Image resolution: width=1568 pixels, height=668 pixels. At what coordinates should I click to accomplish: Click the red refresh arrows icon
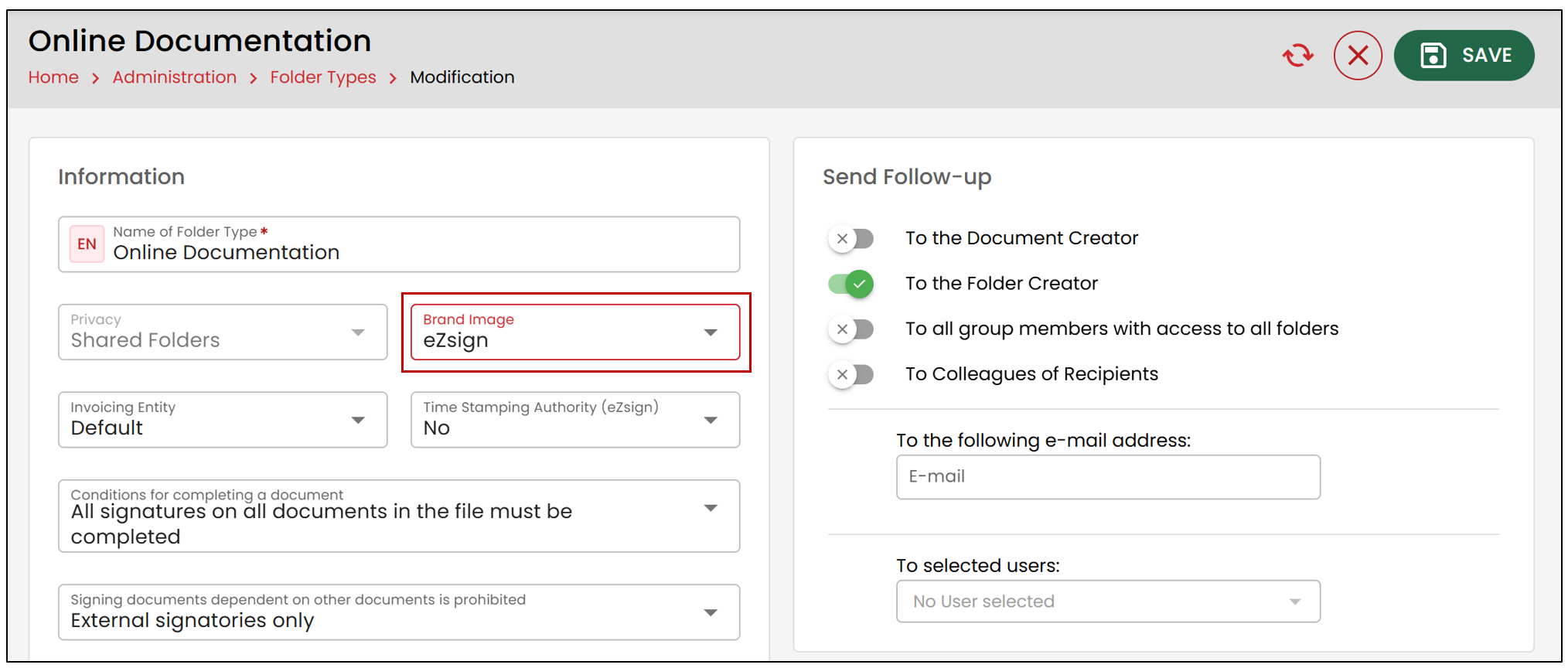(1298, 56)
